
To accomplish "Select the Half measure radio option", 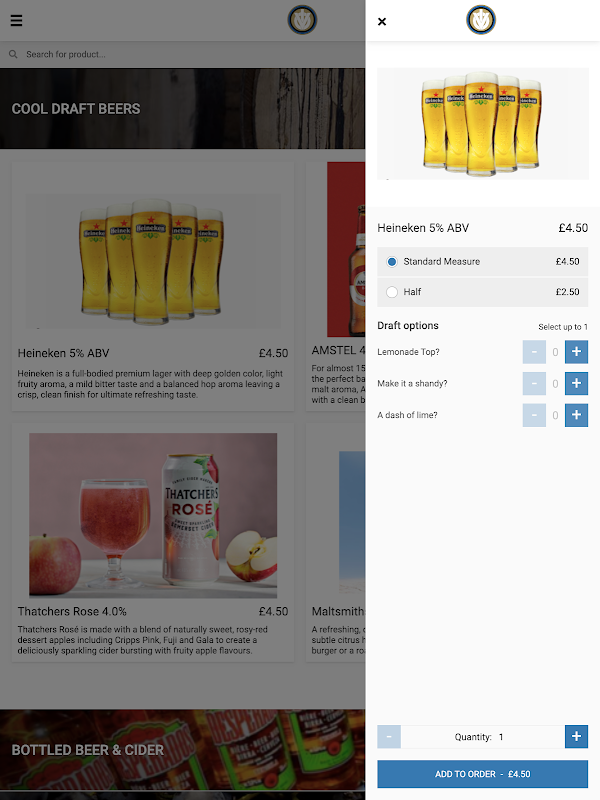I will pos(392,292).
